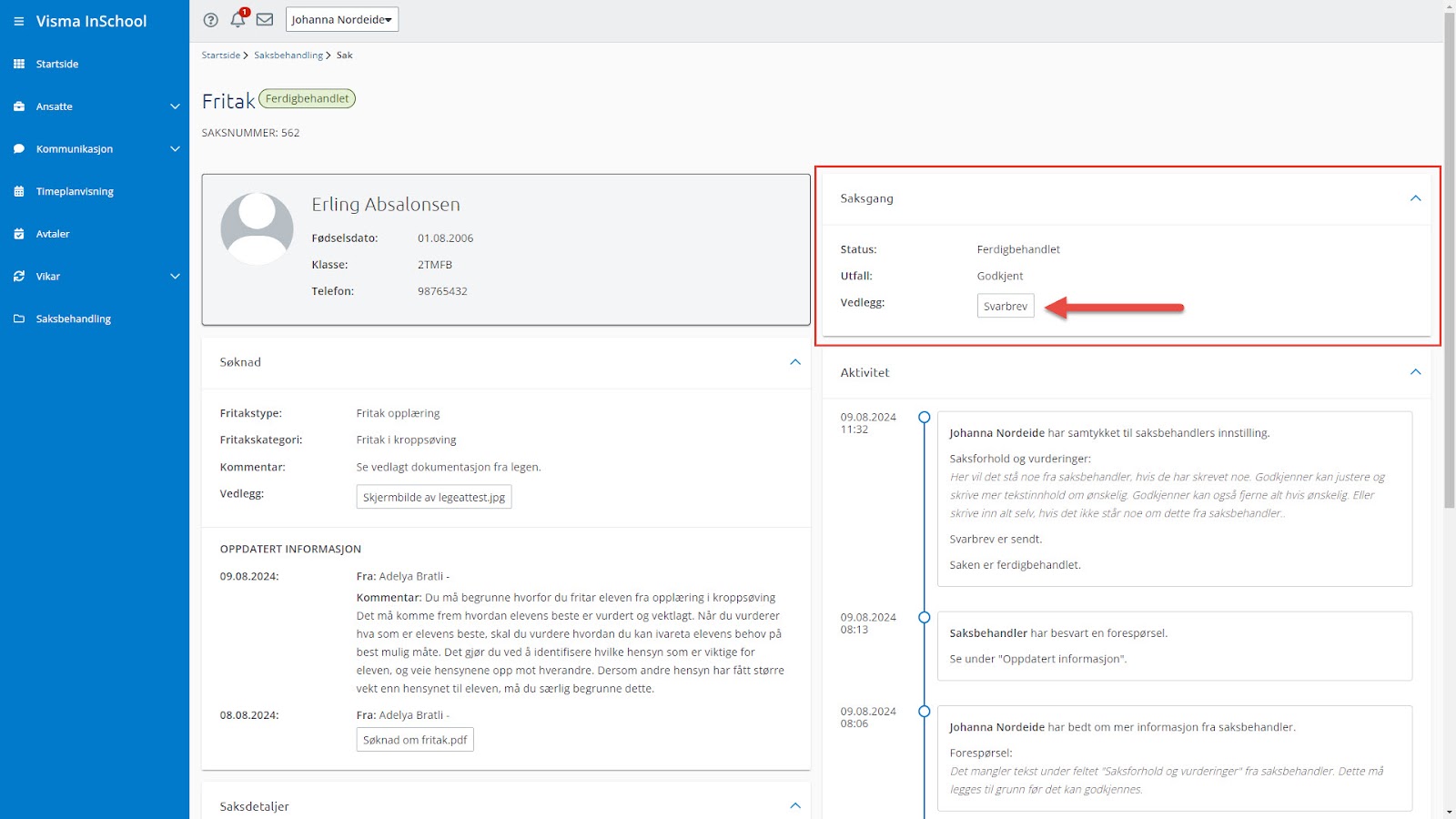
Task: Open the Svarbrev attachment
Action: click(x=1006, y=307)
